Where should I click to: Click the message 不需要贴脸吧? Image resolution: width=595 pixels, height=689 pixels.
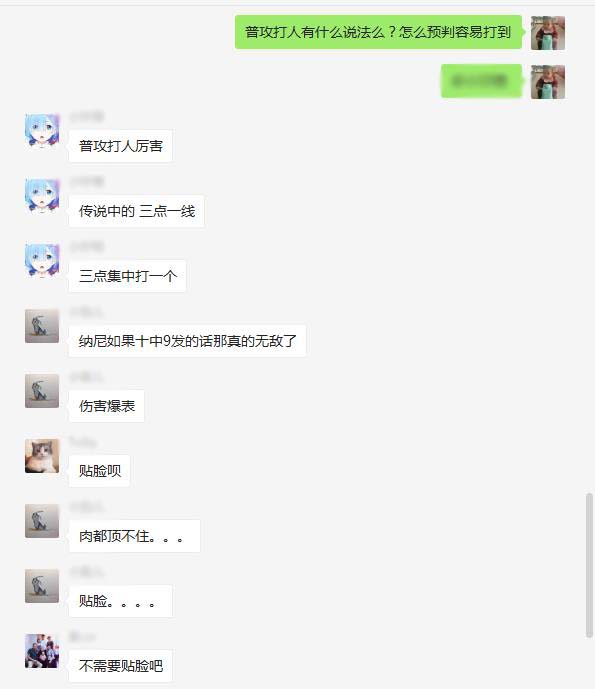[120, 666]
